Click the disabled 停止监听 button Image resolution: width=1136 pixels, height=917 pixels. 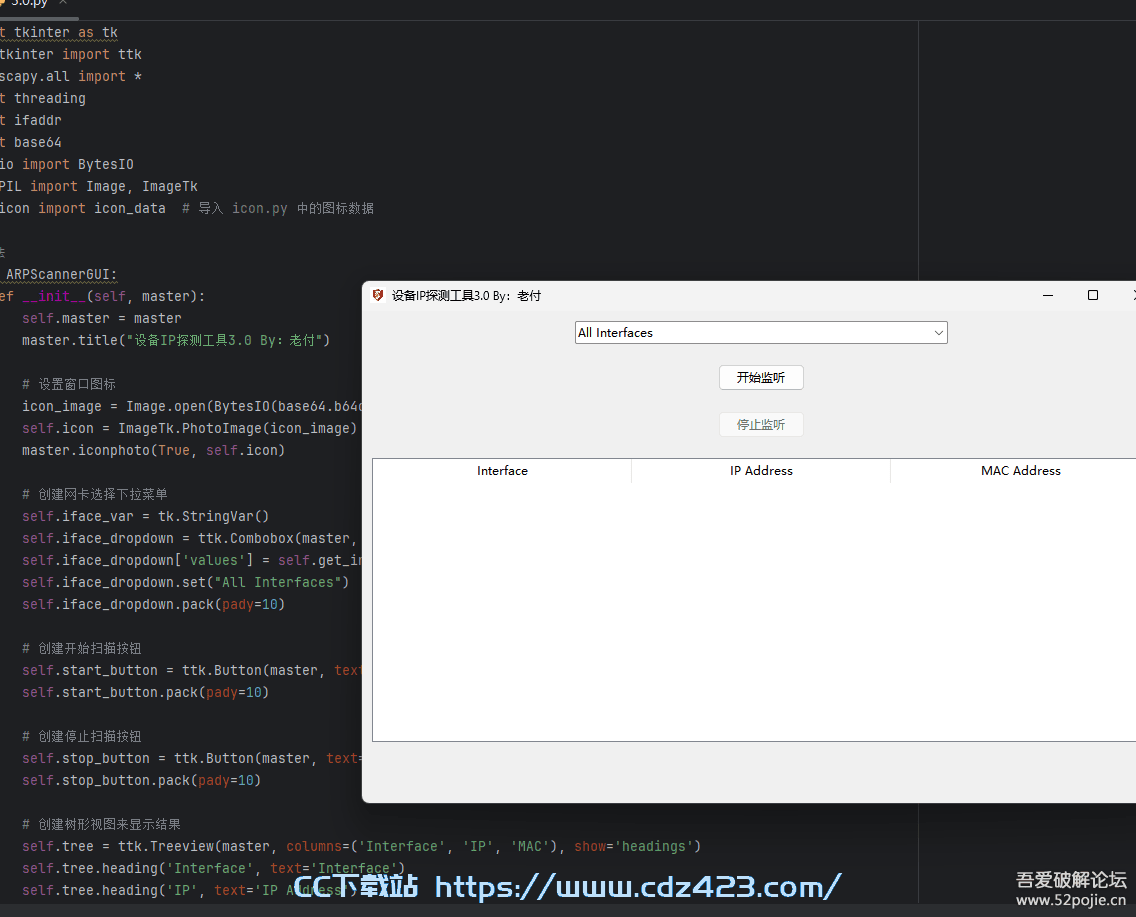[x=761, y=424]
